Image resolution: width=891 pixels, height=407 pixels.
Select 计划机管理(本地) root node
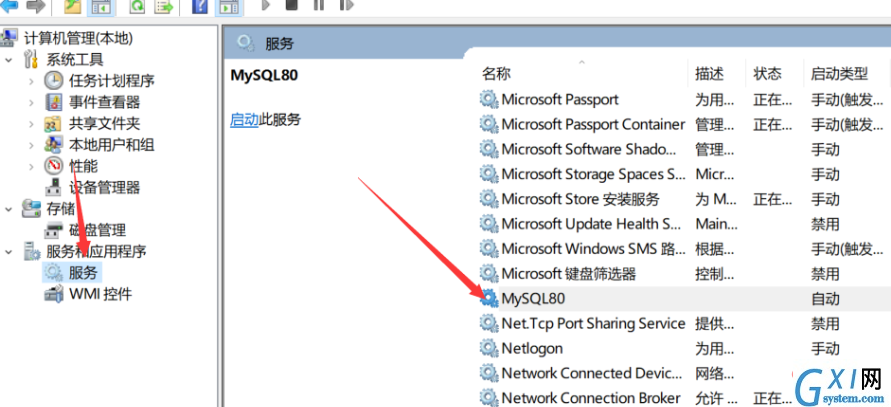click(78, 38)
